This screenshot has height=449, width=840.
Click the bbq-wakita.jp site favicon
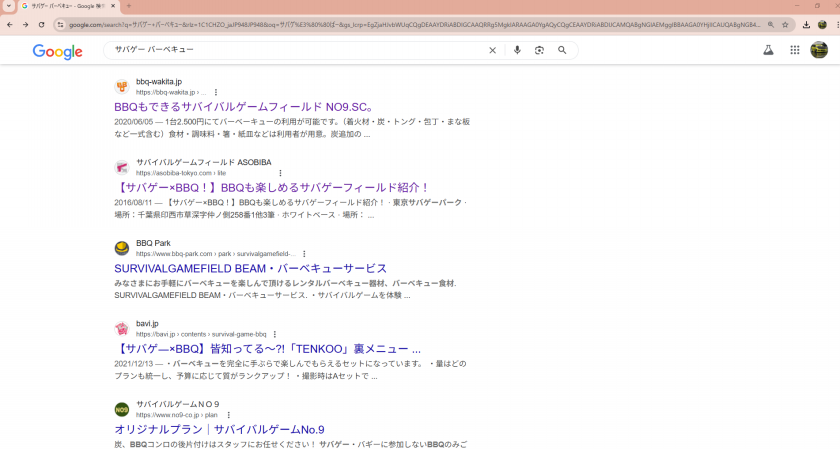coord(122,87)
